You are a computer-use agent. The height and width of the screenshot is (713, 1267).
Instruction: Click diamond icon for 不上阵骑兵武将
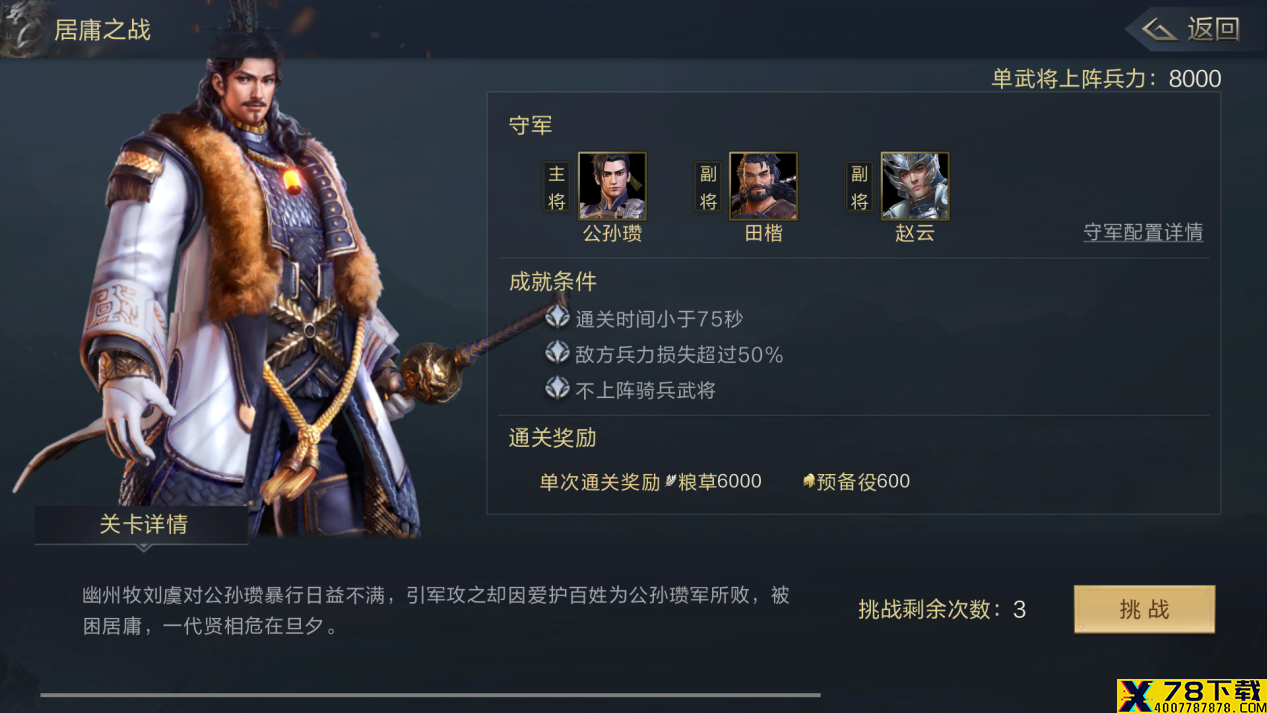557,388
